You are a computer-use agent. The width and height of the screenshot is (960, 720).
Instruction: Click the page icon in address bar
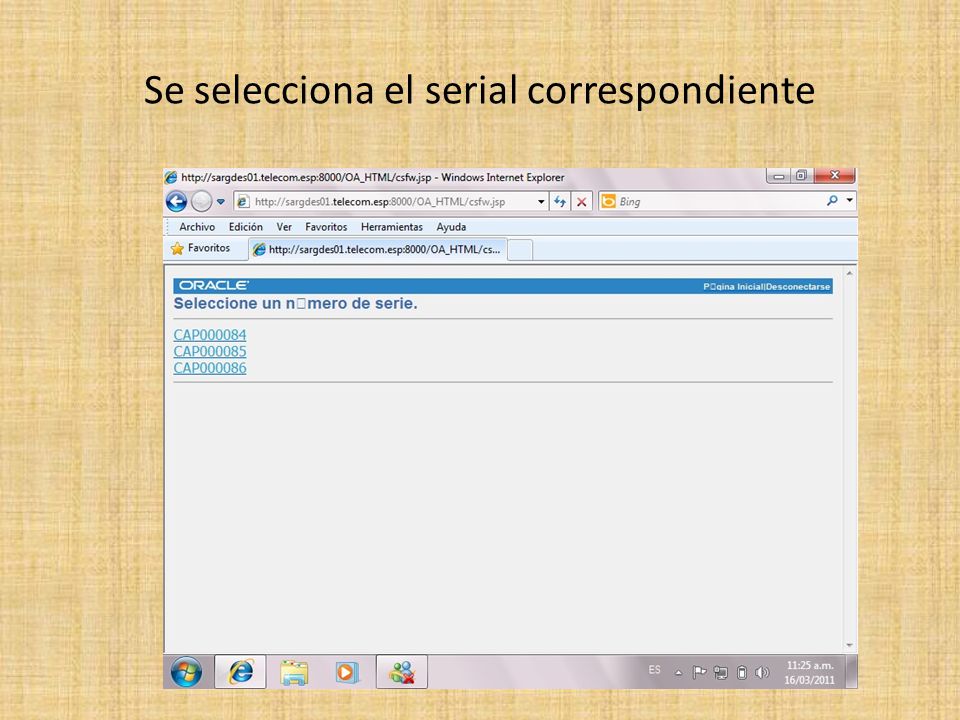click(x=243, y=201)
